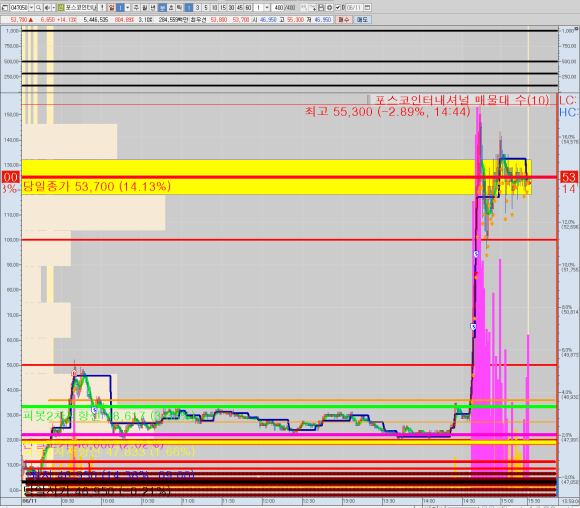The height and width of the screenshot is (508, 580).
Task: Open the custom interval dropdown before 400
Action: 267,7
